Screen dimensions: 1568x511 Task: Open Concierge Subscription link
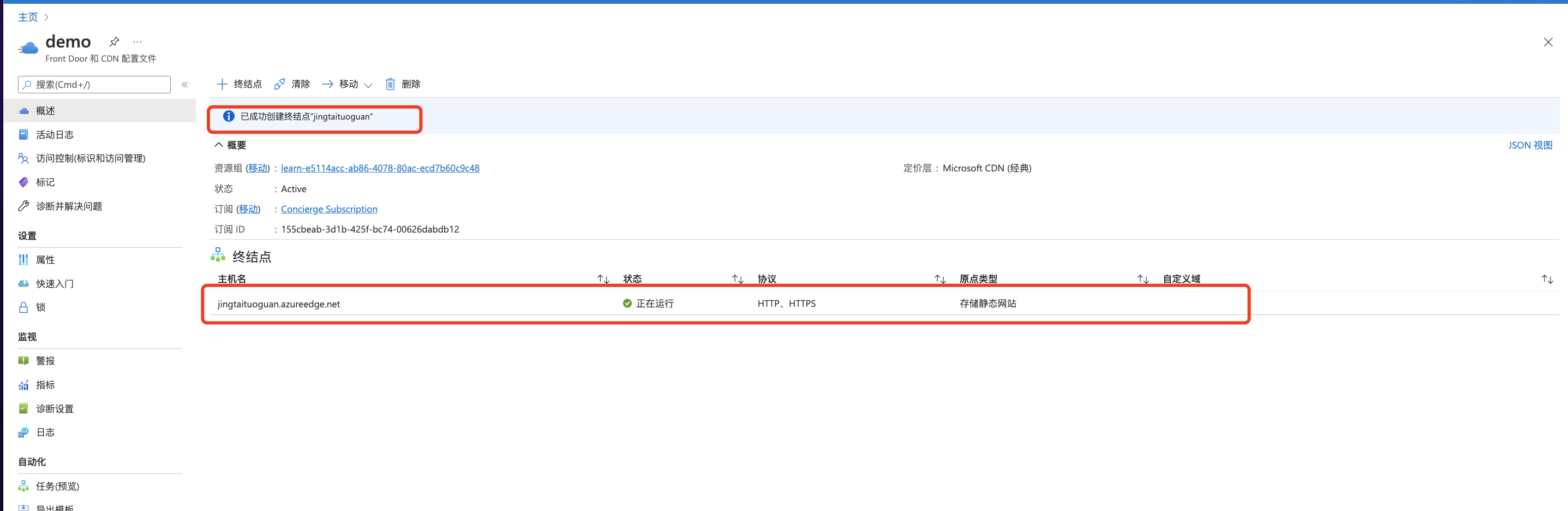328,209
